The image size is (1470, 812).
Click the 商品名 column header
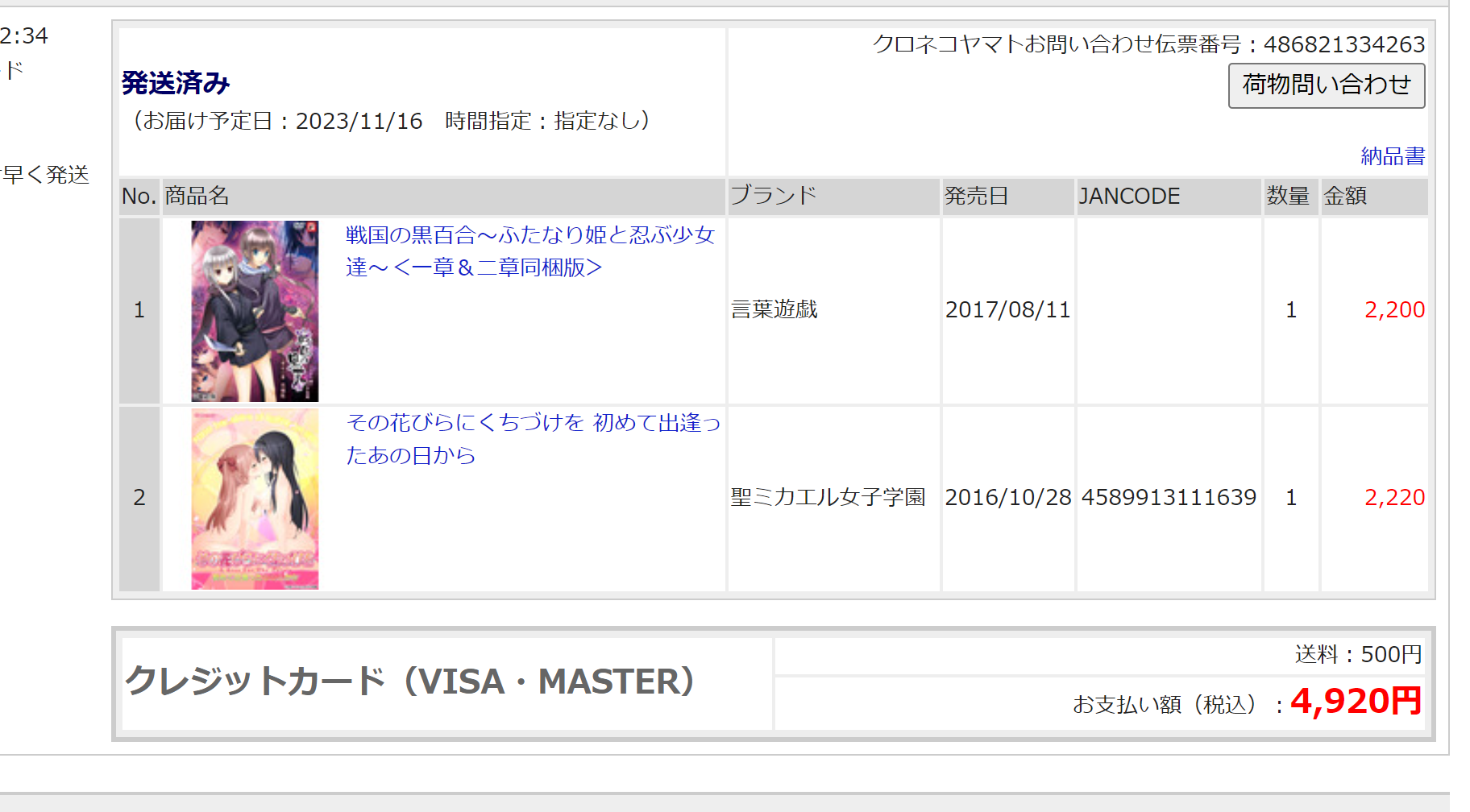click(197, 196)
